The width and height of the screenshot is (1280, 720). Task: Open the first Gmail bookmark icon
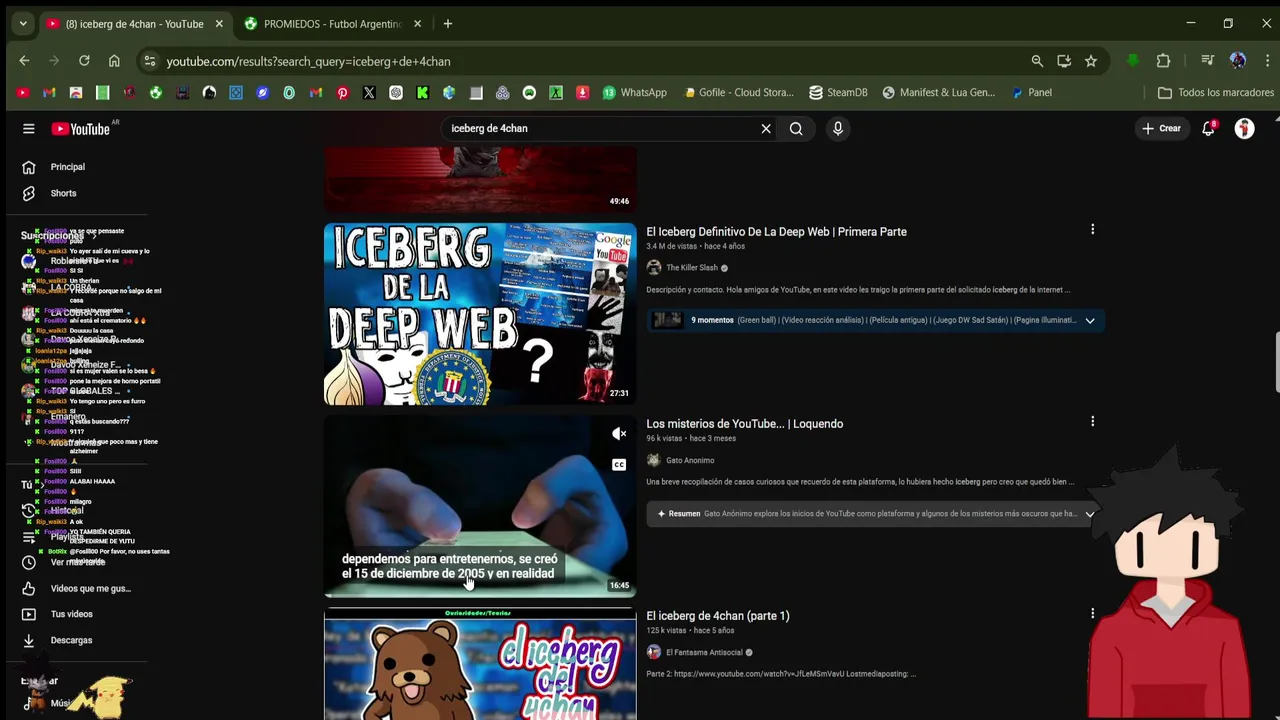click(x=49, y=92)
